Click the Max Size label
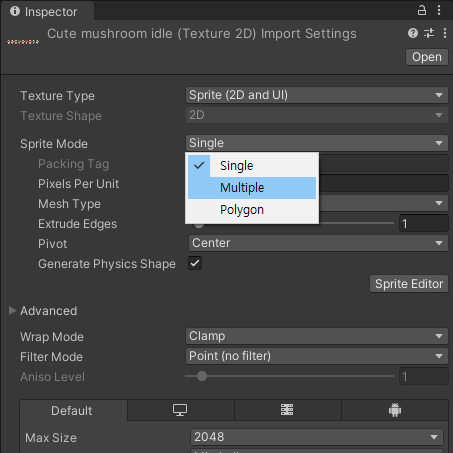 coord(51,438)
